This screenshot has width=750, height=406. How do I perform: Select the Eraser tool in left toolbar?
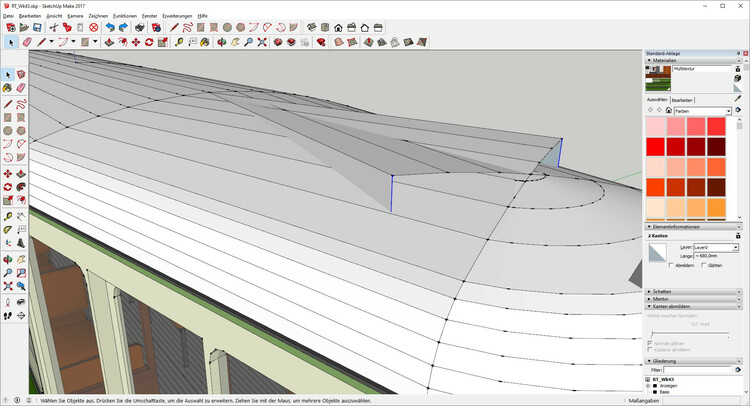point(21,88)
